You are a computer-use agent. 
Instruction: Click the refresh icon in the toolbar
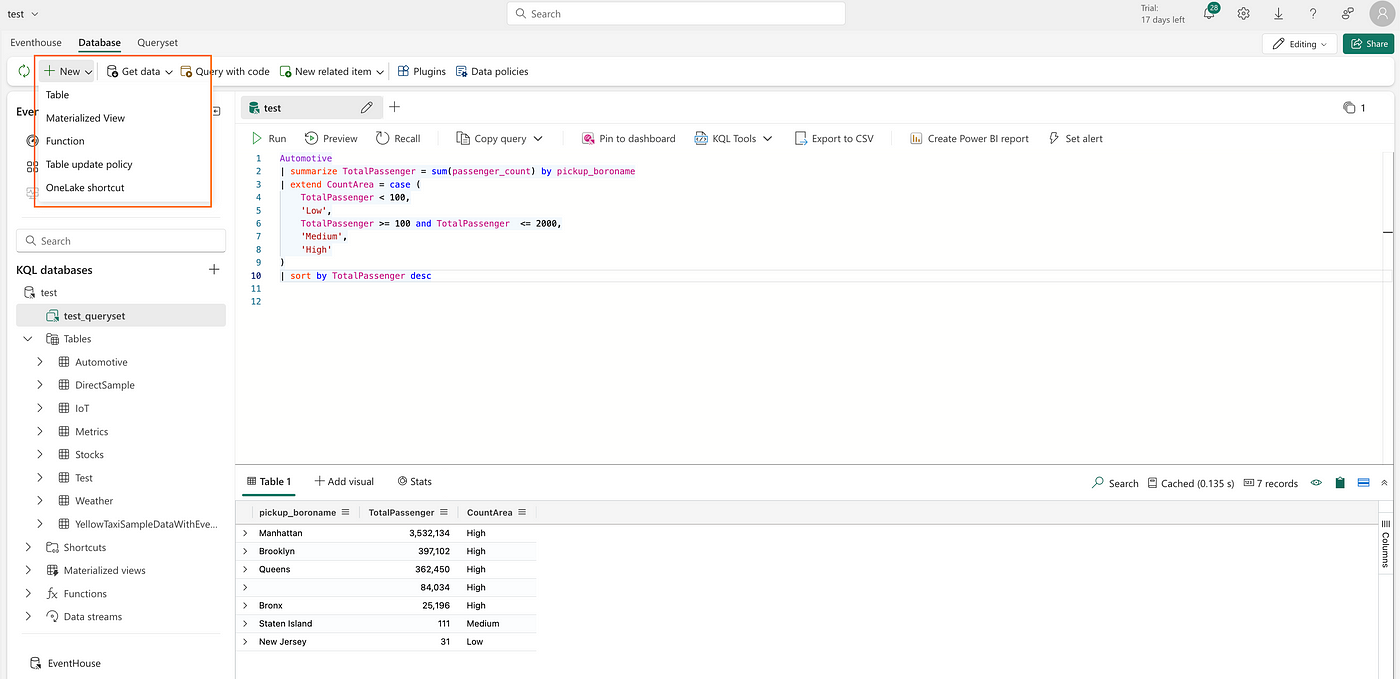click(24, 72)
